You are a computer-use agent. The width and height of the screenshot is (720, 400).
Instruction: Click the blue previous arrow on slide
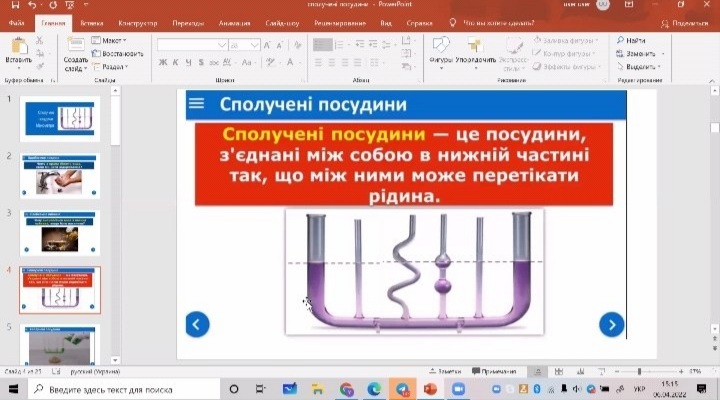(197, 324)
